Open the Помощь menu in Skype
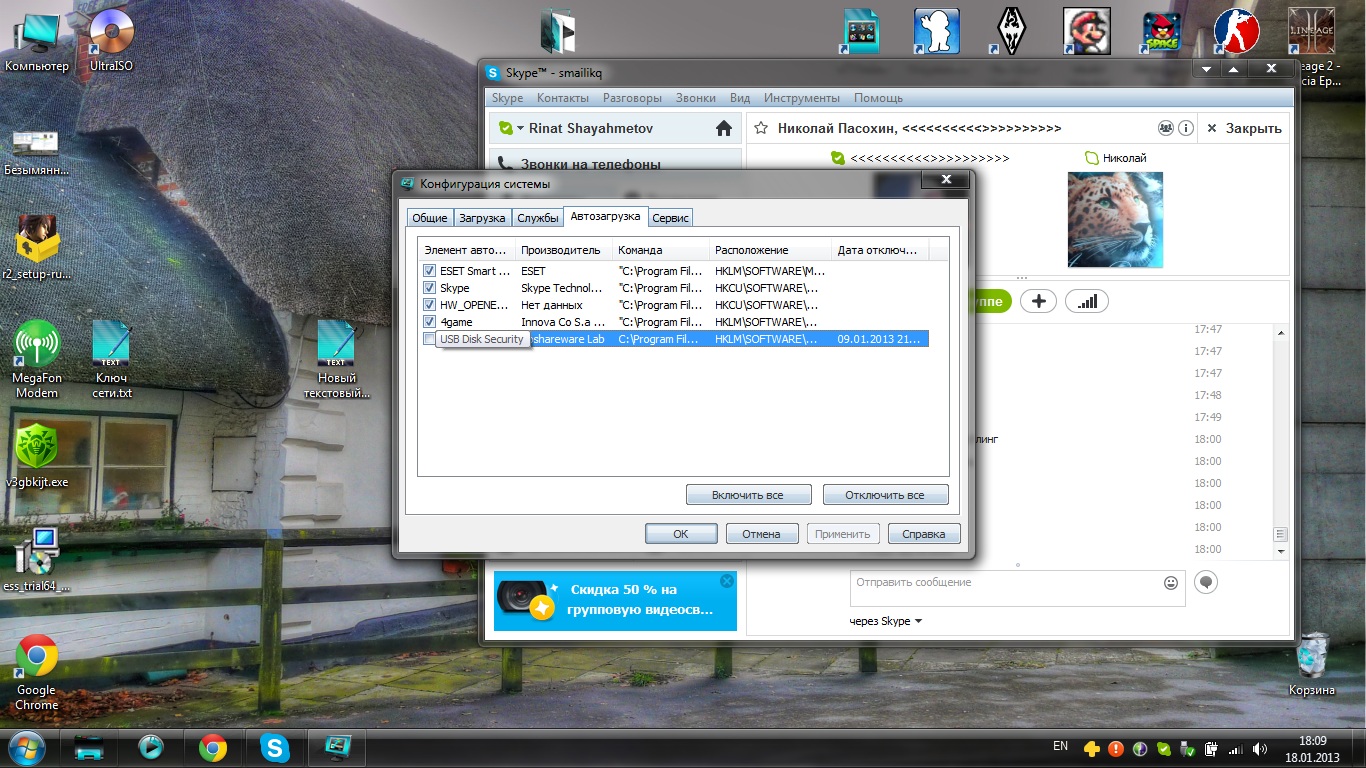1366x768 pixels. (x=878, y=98)
